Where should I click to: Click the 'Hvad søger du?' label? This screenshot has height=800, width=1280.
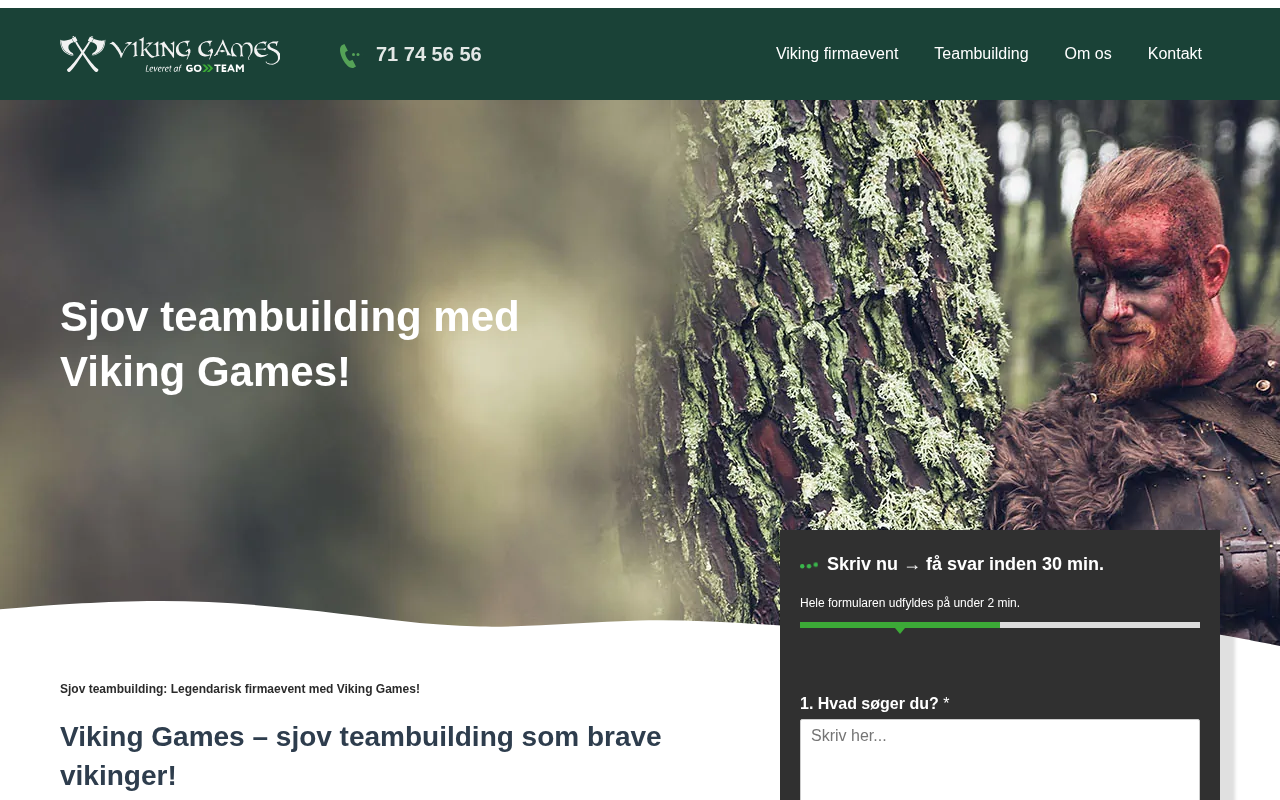tap(875, 704)
